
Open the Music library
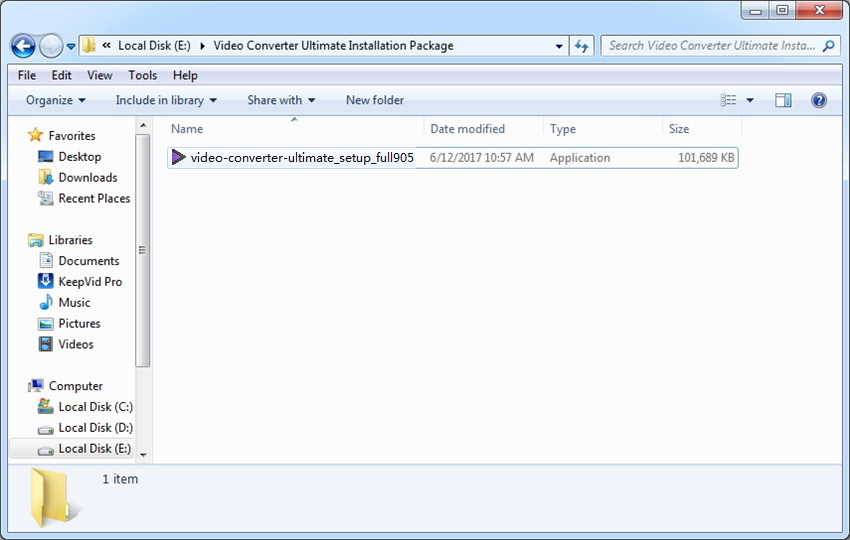coord(74,303)
